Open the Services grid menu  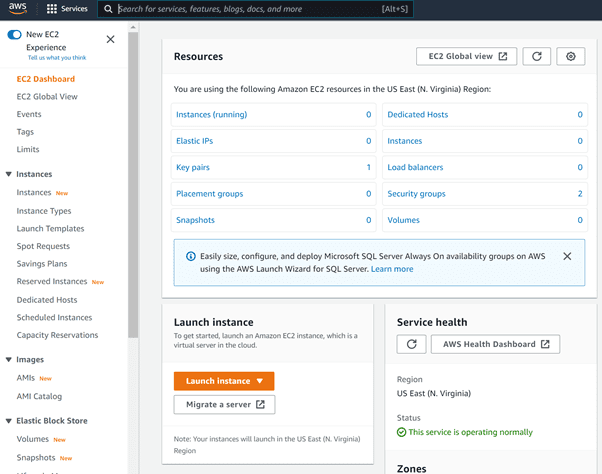67,9
